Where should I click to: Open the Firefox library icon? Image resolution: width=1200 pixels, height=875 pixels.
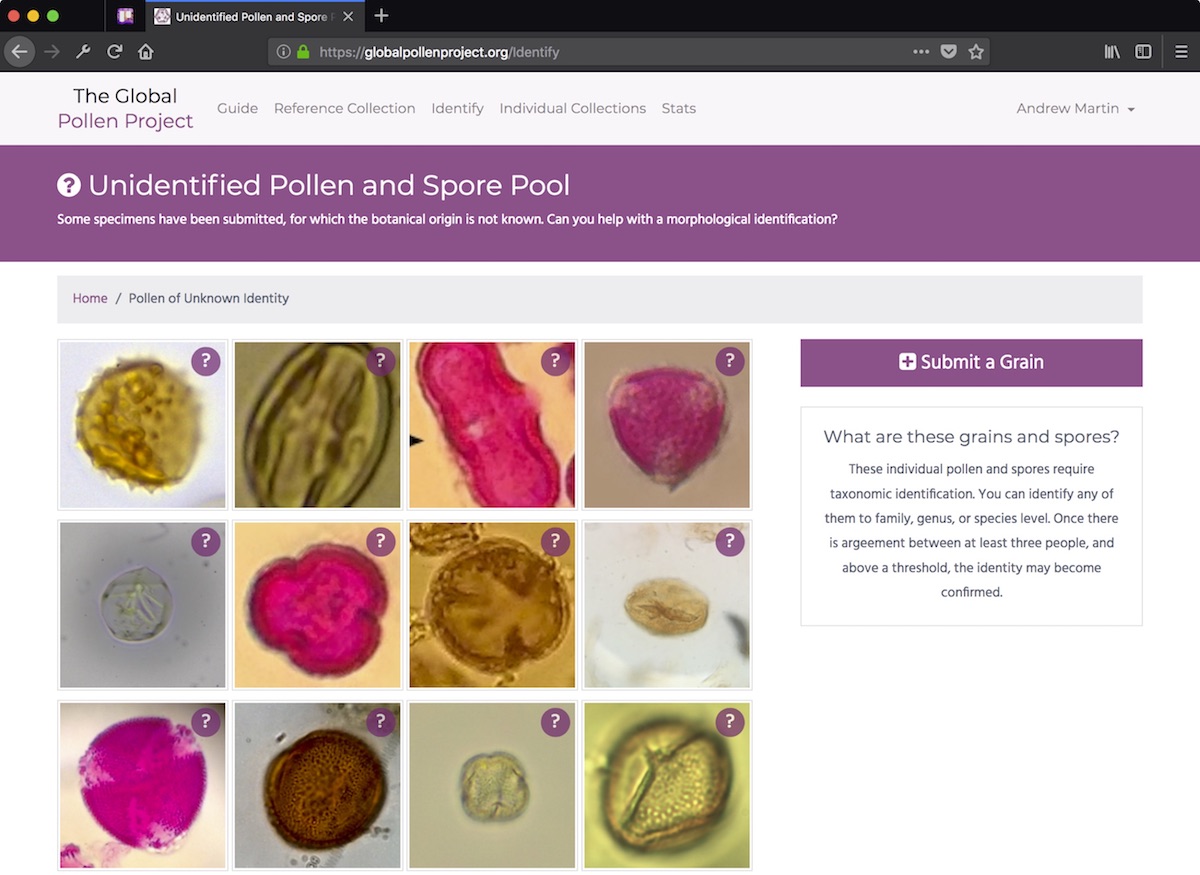click(1112, 52)
